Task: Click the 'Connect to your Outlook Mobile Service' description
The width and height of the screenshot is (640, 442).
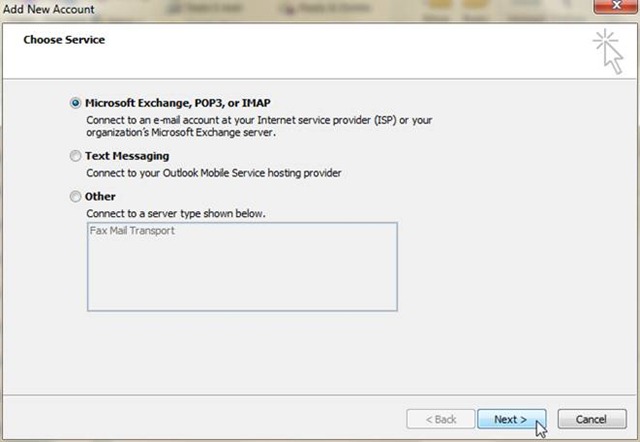Action: tap(213, 173)
